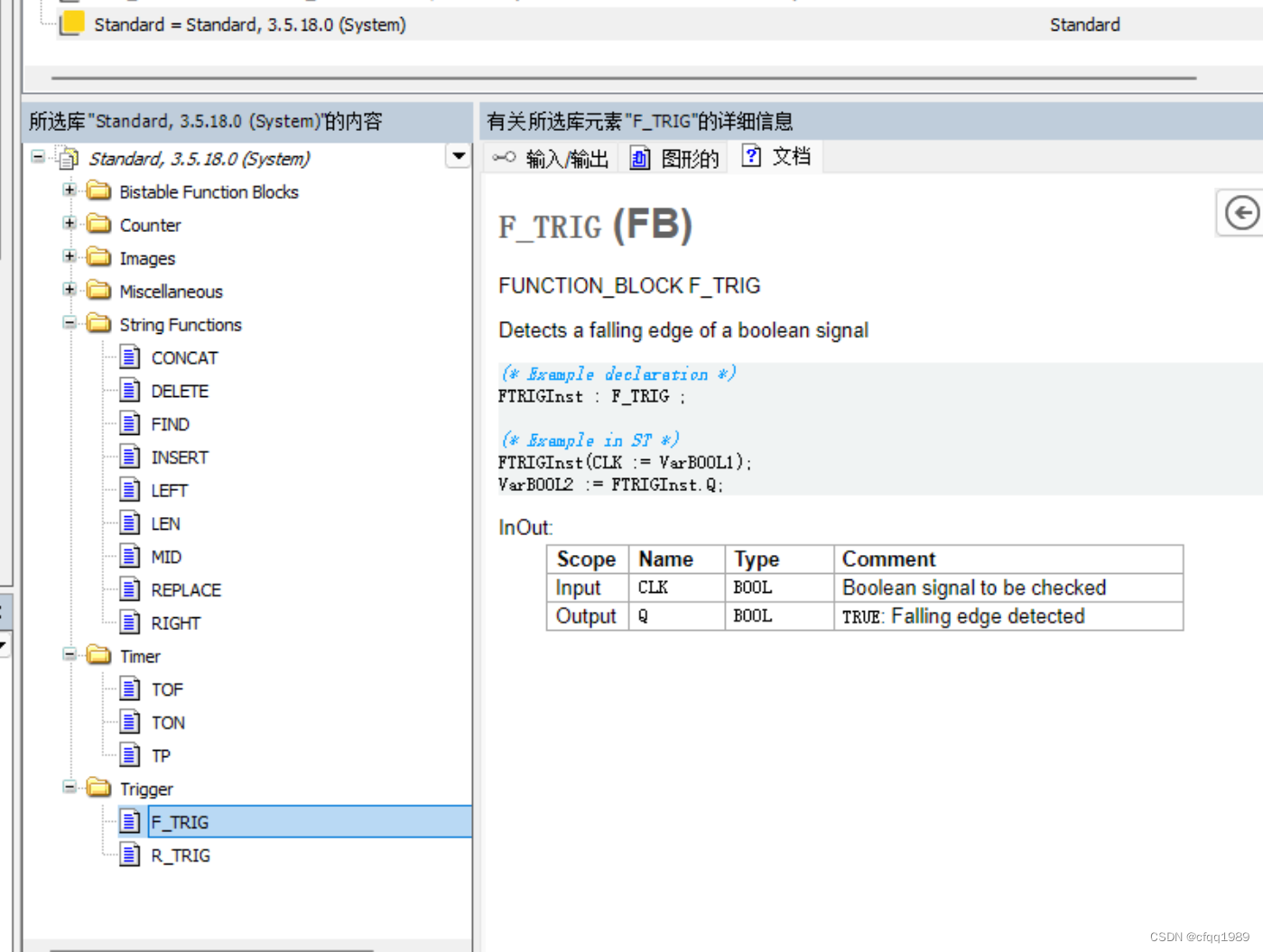Click the RIGHT document icon

tap(130, 623)
